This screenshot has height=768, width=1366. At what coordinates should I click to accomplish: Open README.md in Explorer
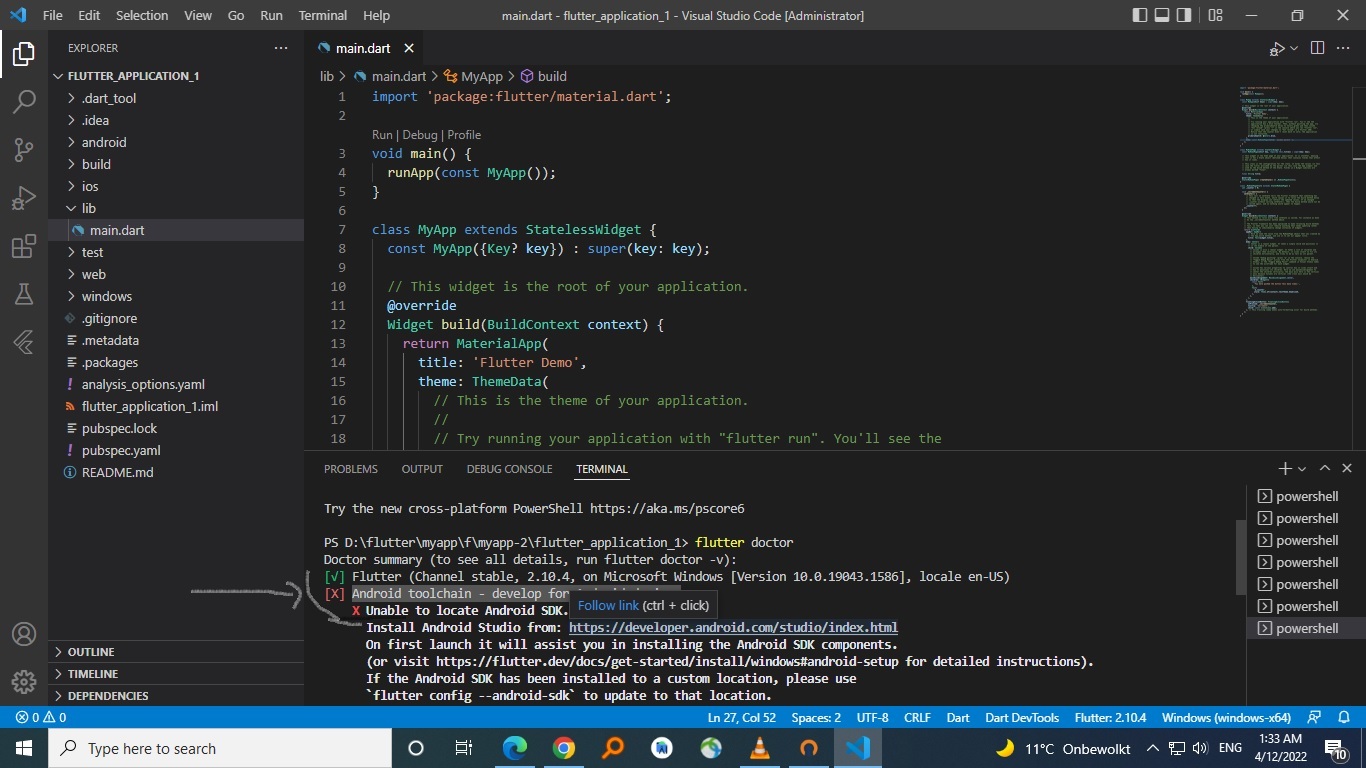point(176,472)
